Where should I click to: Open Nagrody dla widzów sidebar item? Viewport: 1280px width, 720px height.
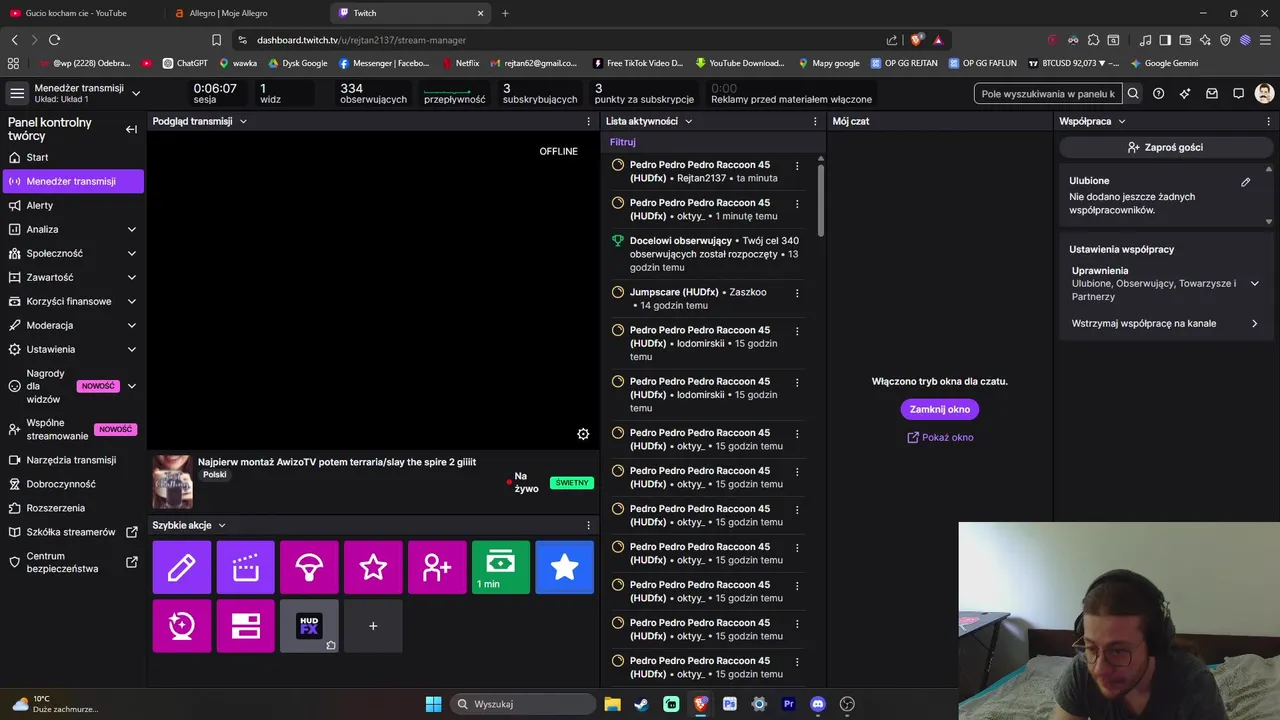click(x=73, y=386)
